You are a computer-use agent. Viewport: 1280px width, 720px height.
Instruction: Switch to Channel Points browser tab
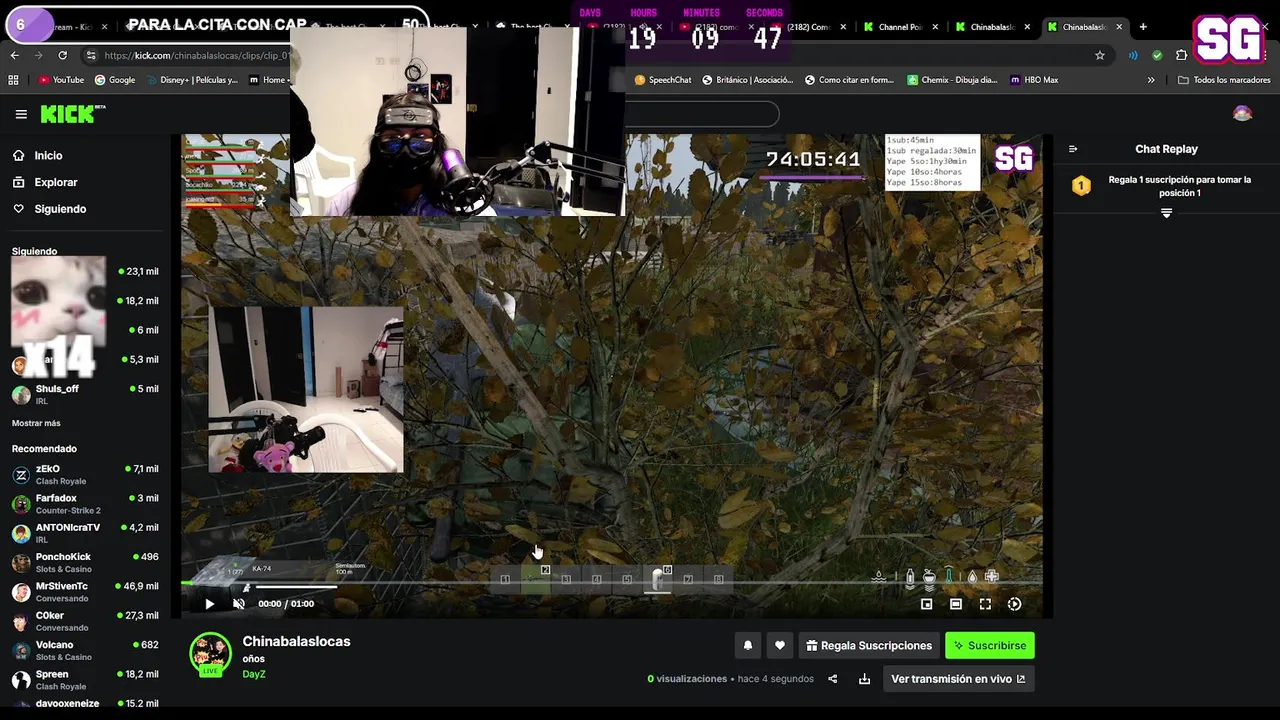(x=900, y=27)
